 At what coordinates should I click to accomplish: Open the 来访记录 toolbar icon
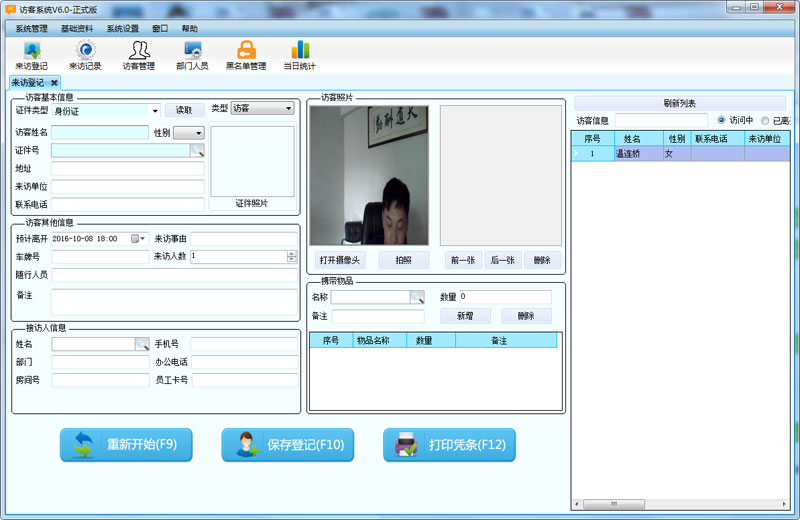point(85,55)
